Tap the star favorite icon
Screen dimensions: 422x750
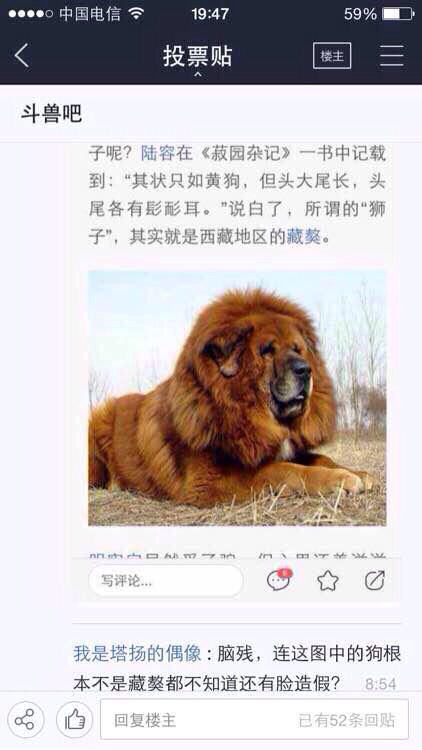328,581
